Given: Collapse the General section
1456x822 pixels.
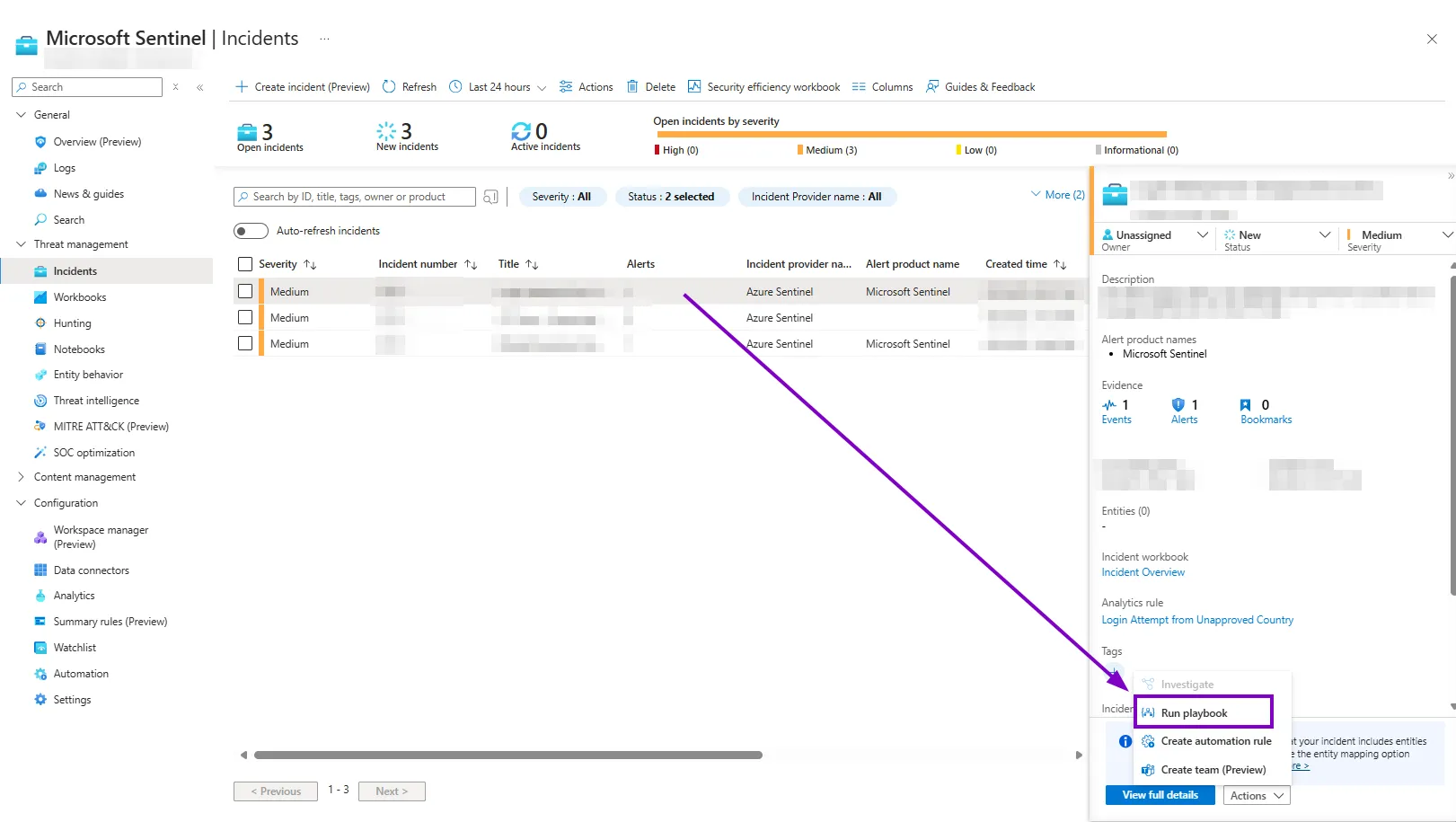Looking at the screenshot, I should coord(21,115).
